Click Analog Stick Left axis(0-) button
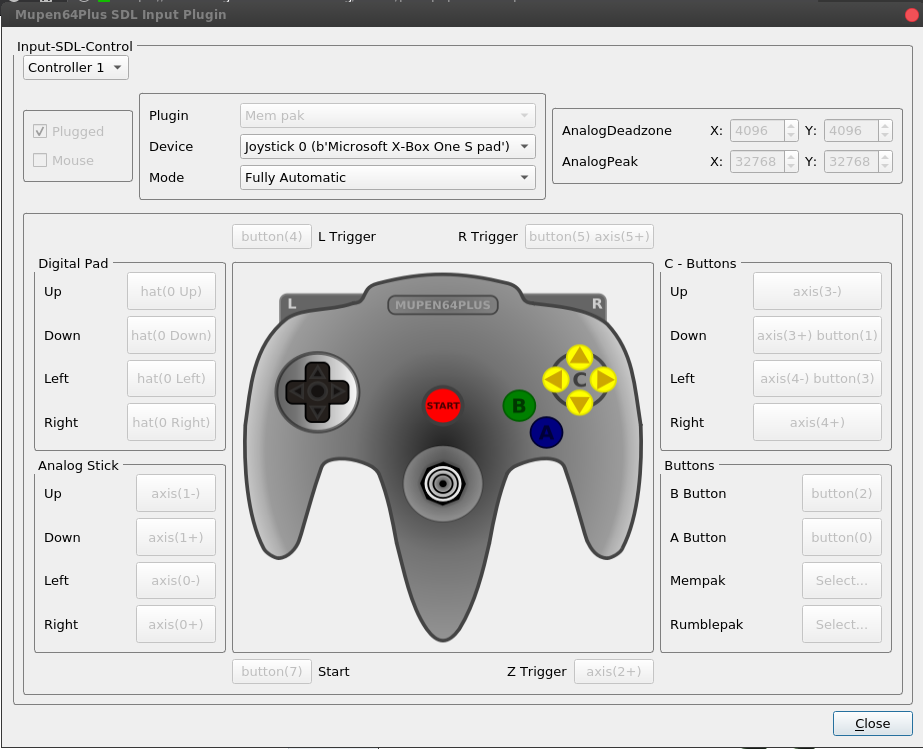The width and height of the screenshot is (923, 749). [x=176, y=581]
